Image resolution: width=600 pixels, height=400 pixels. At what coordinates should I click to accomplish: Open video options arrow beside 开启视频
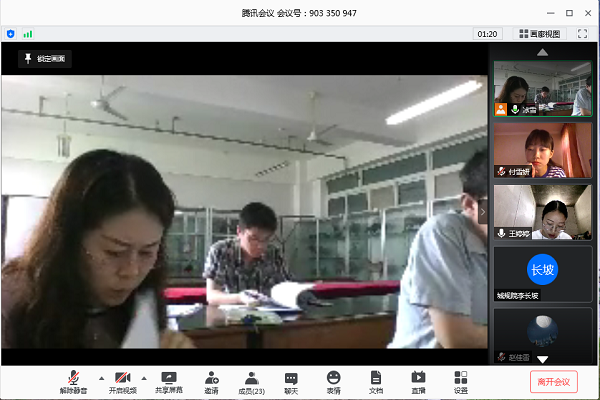[x=144, y=378]
